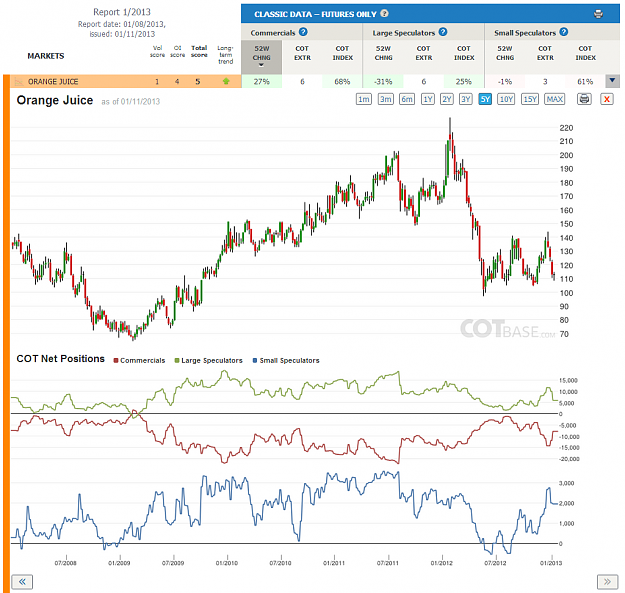625x593 pixels.
Task: Toggle the Small Speculators legend series
Action: coord(286,360)
